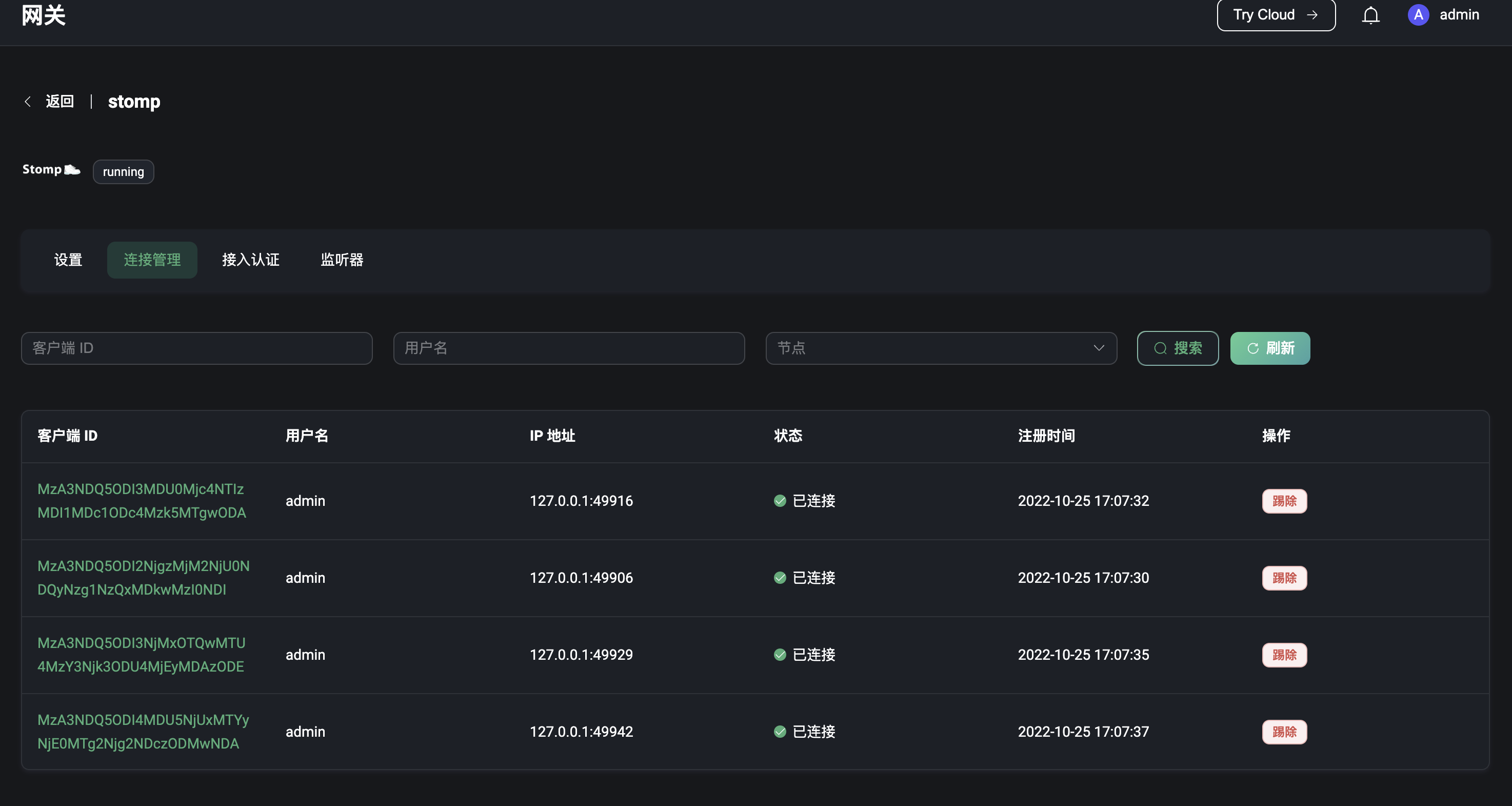Click the running status badge
The height and width of the screenshot is (806, 1512).
click(123, 171)
